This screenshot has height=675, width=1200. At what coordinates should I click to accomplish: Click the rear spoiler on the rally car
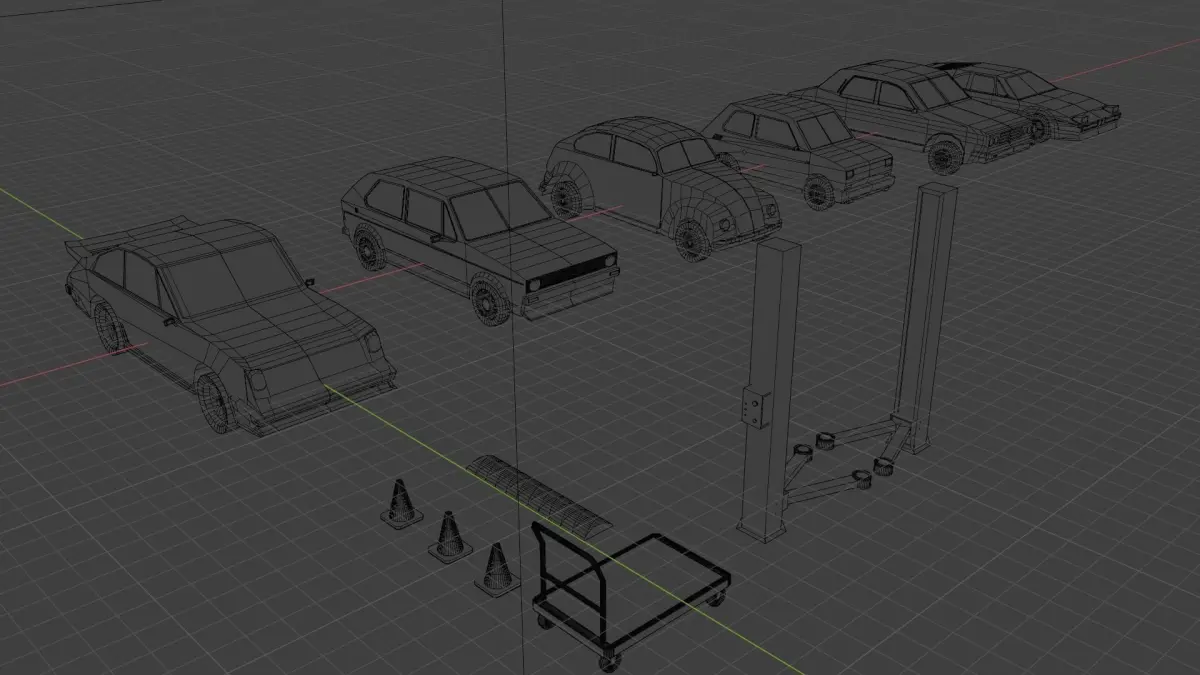coord(125,236)
